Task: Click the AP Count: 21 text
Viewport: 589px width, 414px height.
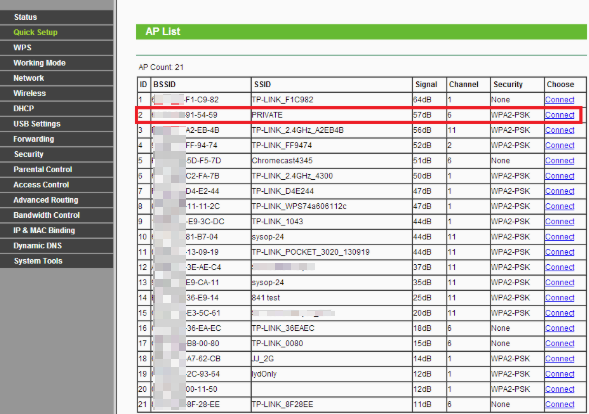Action: [x=161, y=67]
